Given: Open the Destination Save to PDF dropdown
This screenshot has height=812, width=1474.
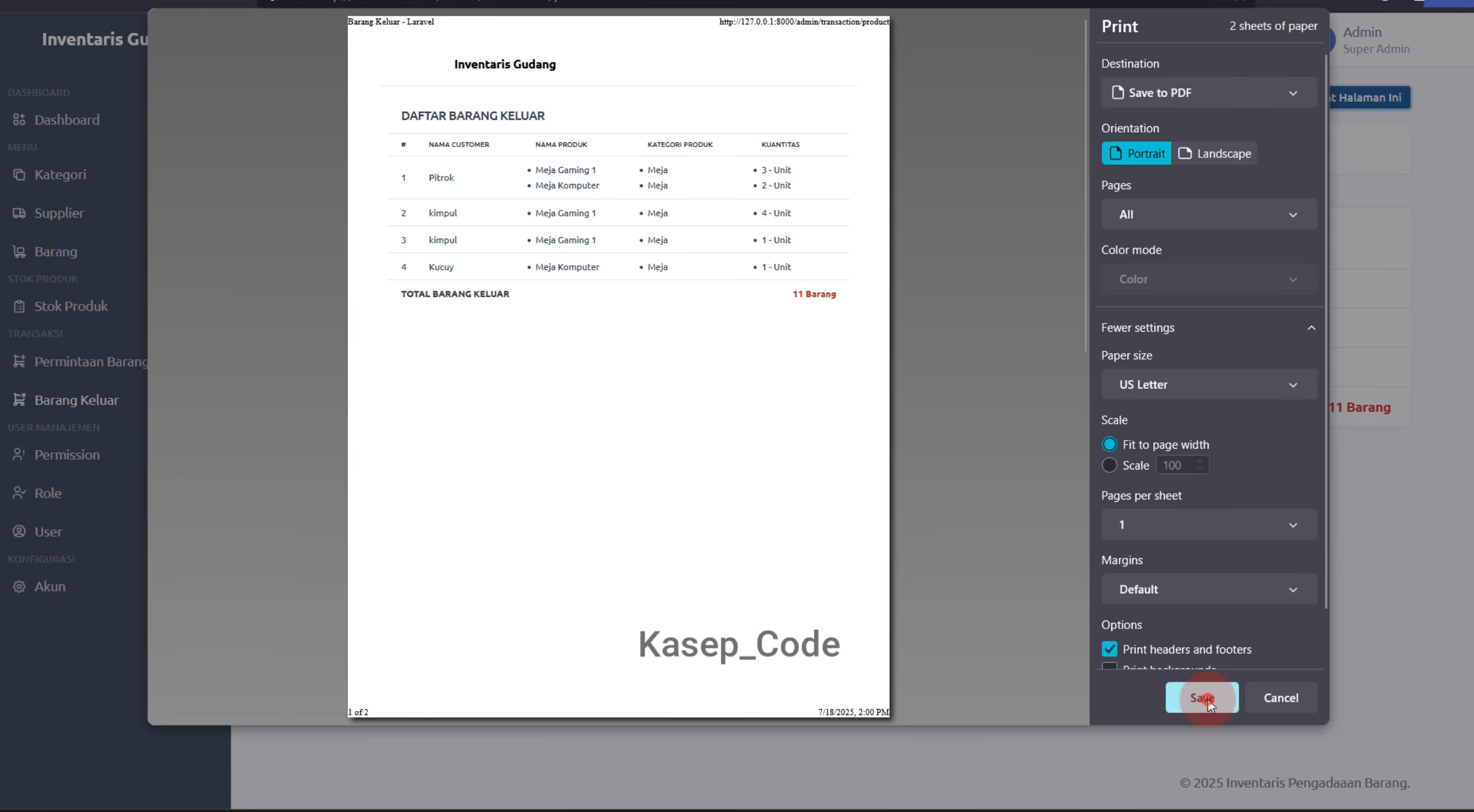Looking at the screenshot, I should click(x=1209, y=92).
